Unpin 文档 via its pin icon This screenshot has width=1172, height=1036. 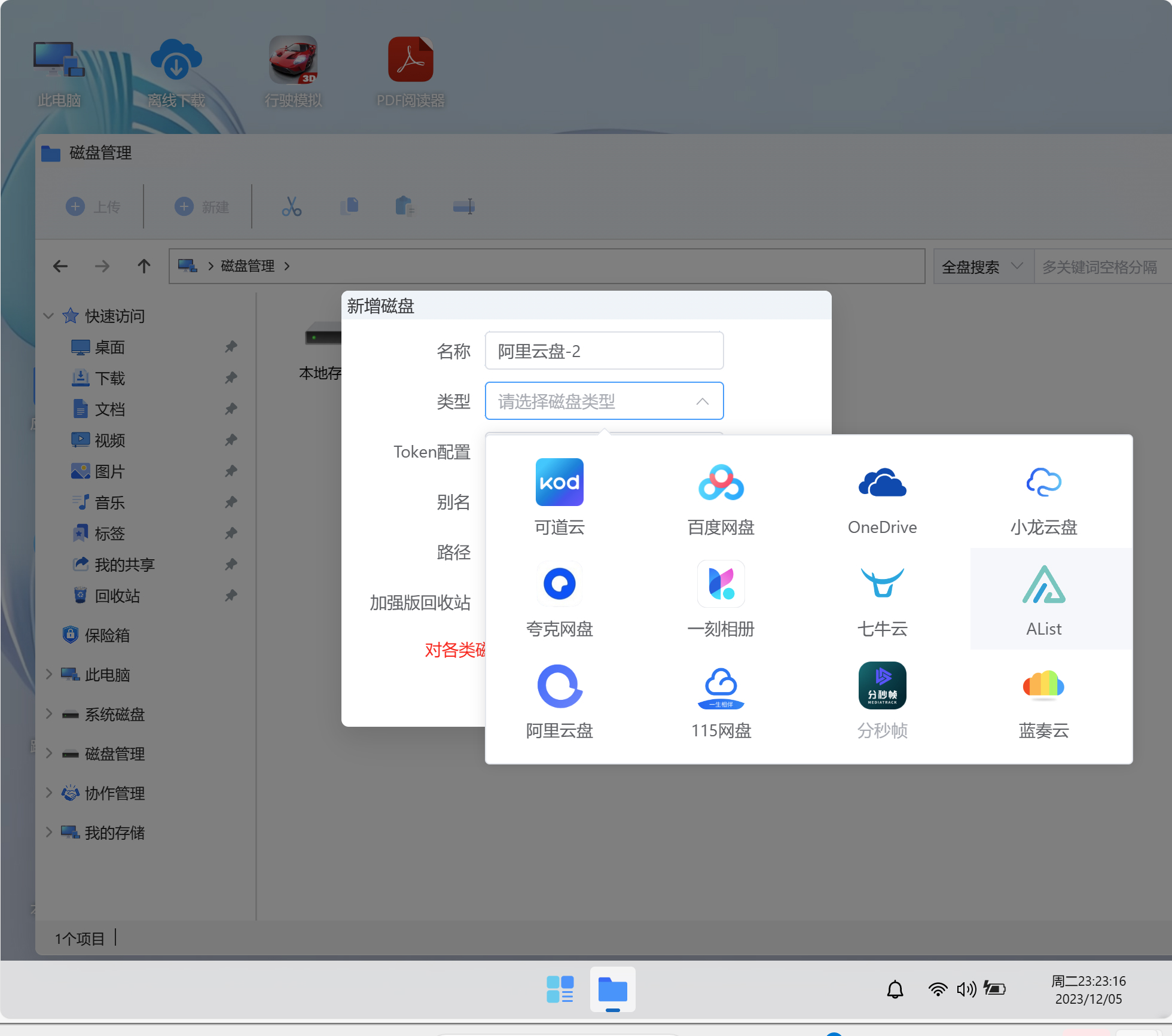coord(231,409)
